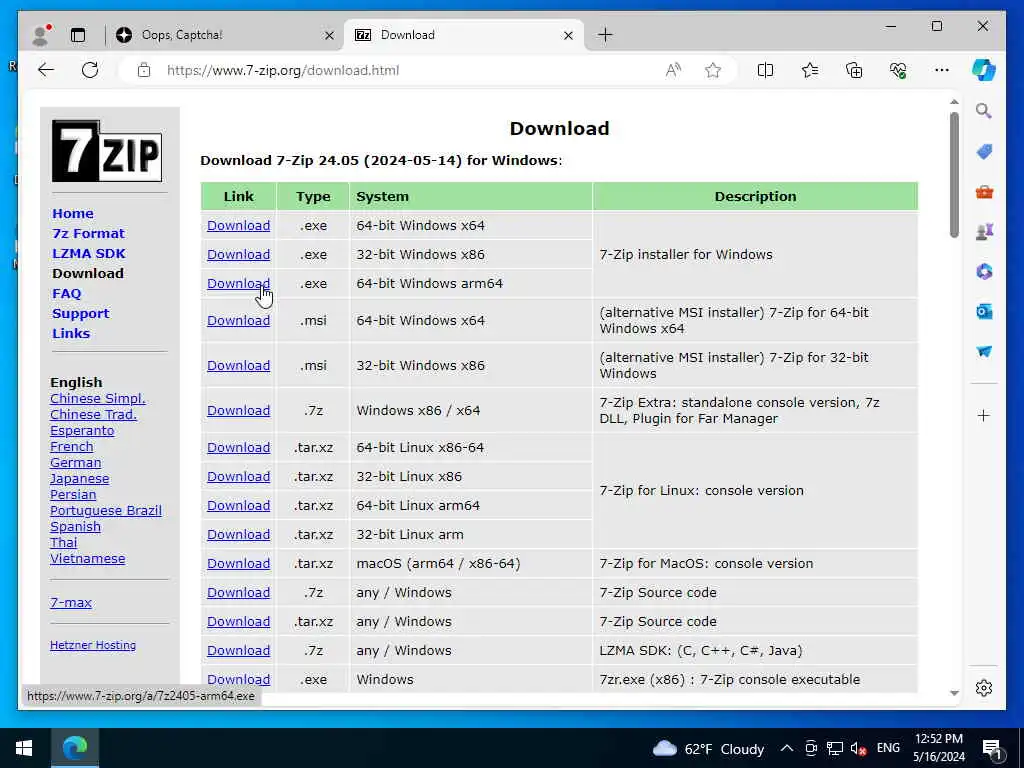1024x768 pixels.
Task: Add a sidebar app with plus icon
Action: pos(984,415)
